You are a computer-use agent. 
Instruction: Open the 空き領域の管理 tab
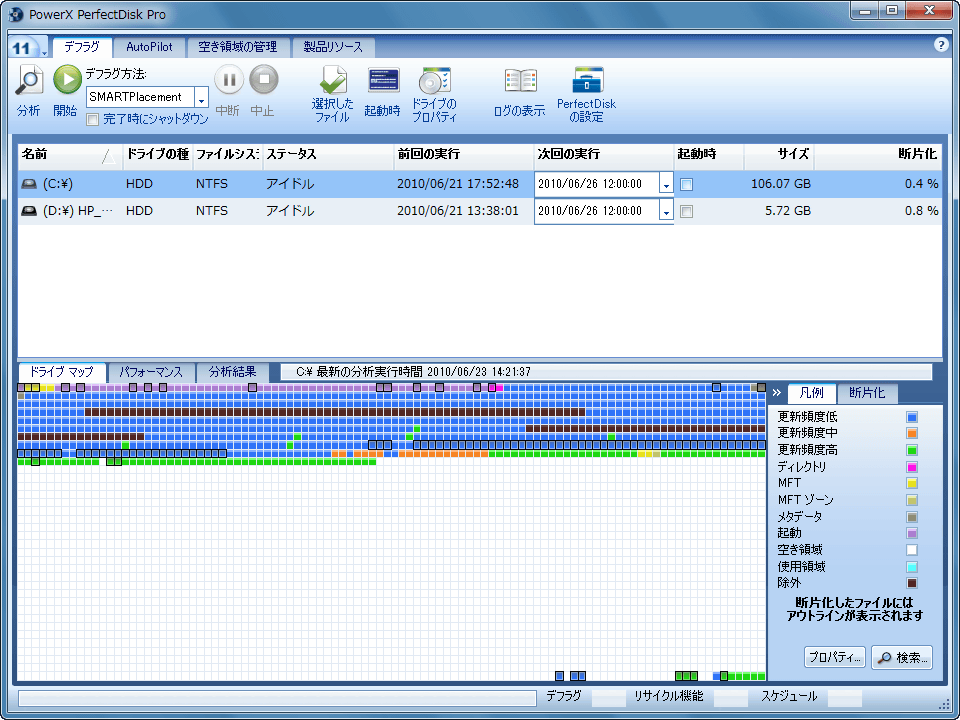238,47
